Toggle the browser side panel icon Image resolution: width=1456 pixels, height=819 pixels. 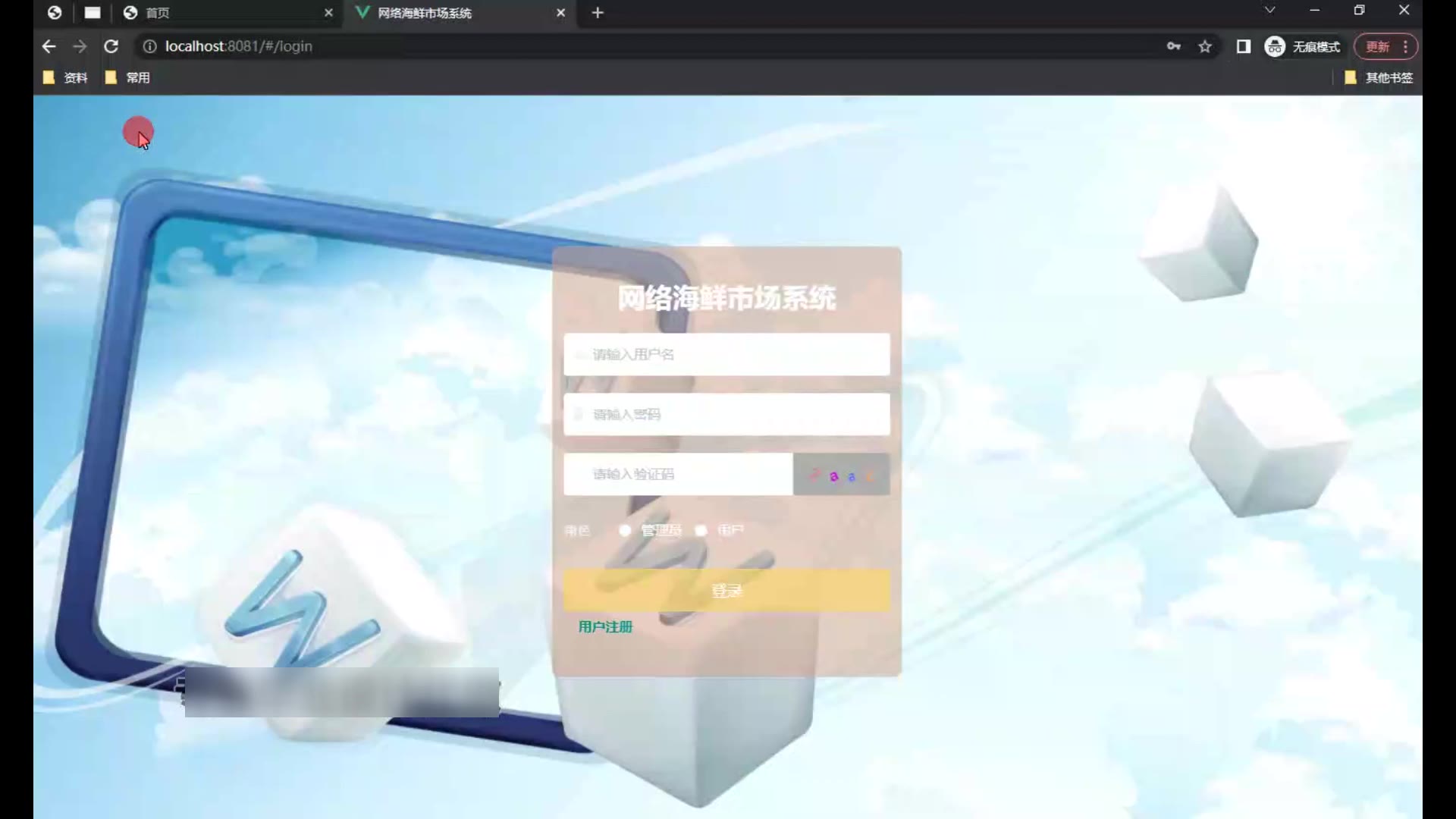pyautogui.click(x=1243, y=46)
